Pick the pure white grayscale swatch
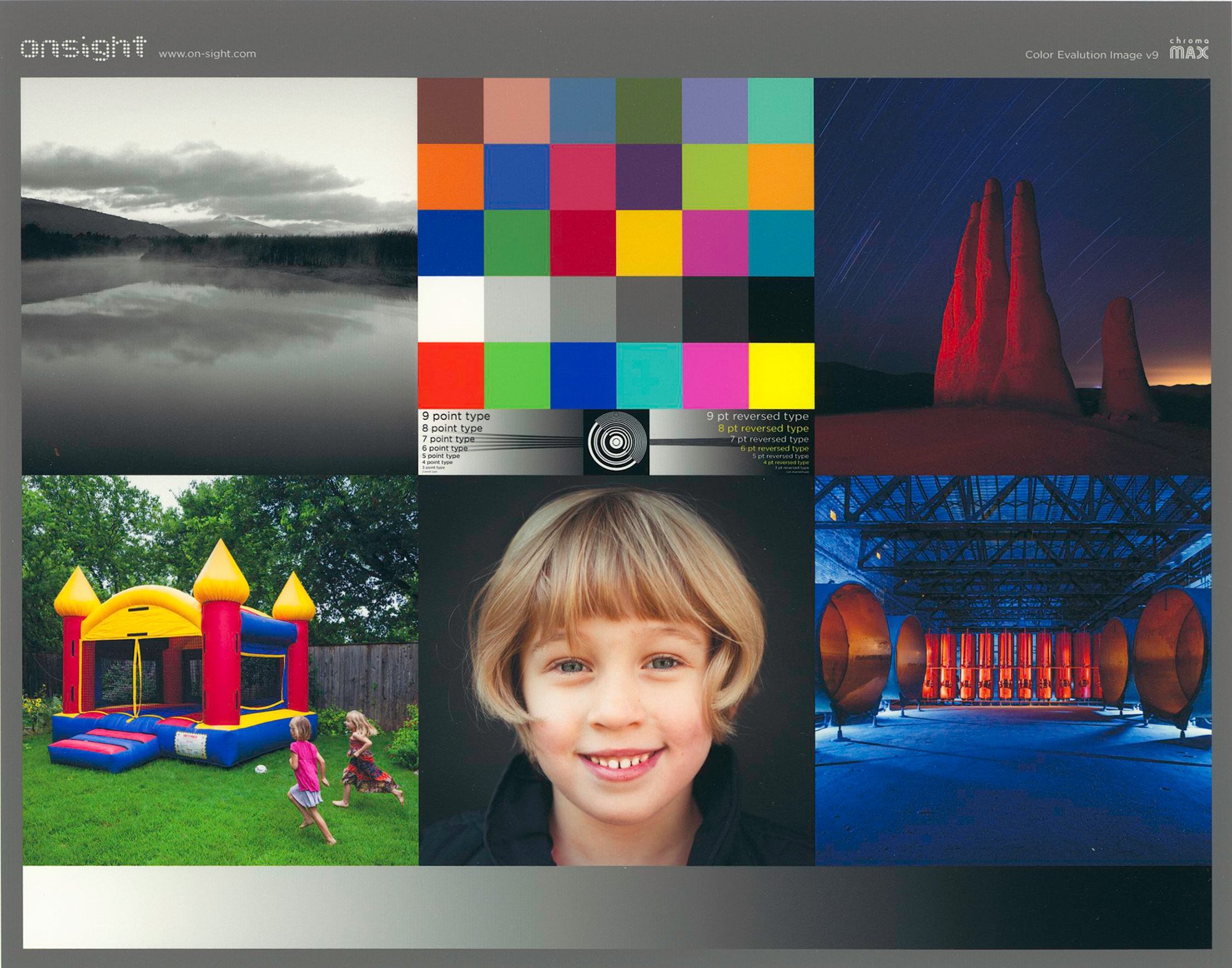This screenshot has width=1232, height=968. click(x=450, y=309)
